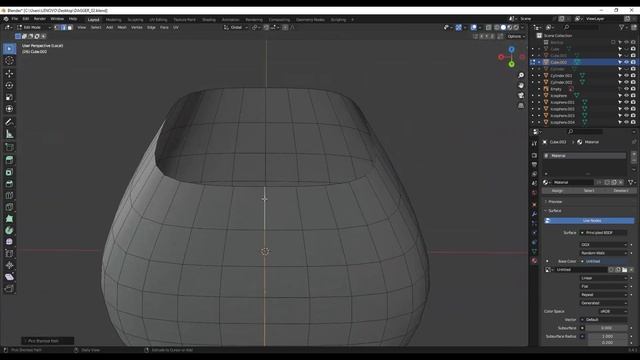Image resolution: width=640 pixels, height=360 pixels.
Task: Open the Random Walk subsurface dropdown
Action: tap(604, 253)
